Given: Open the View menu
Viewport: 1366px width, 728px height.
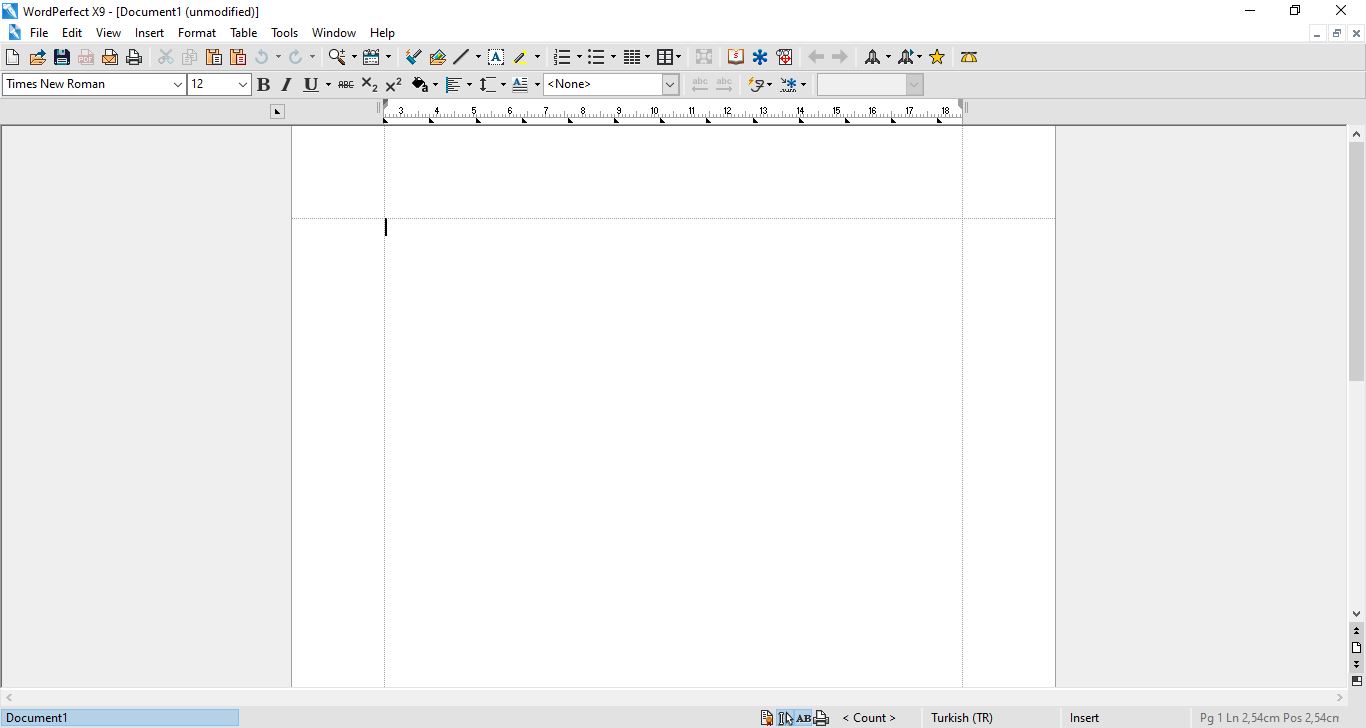Looking at the screenshot, I should pos(108,33).
